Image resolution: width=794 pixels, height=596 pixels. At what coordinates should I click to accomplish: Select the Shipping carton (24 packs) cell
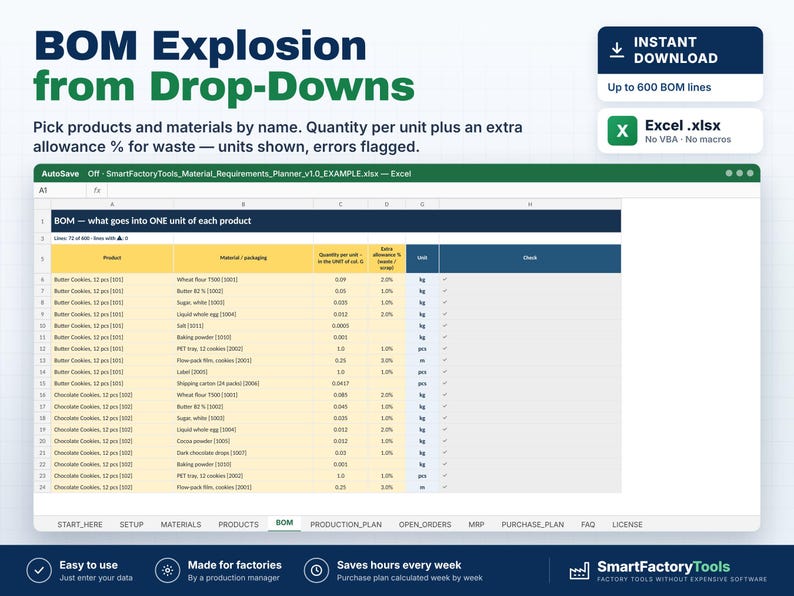[x=243, y=383]
